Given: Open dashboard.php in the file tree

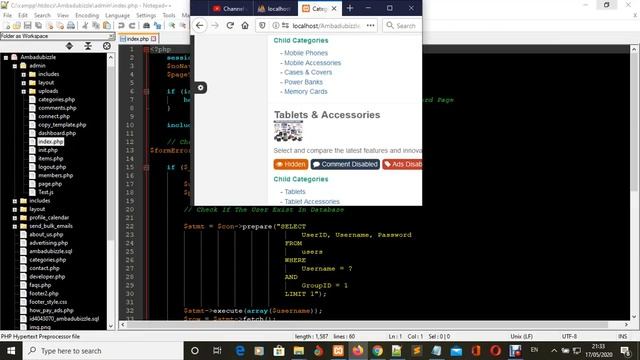Looking at the screenshot, I should pyautogui.click(x=57, y=133).
